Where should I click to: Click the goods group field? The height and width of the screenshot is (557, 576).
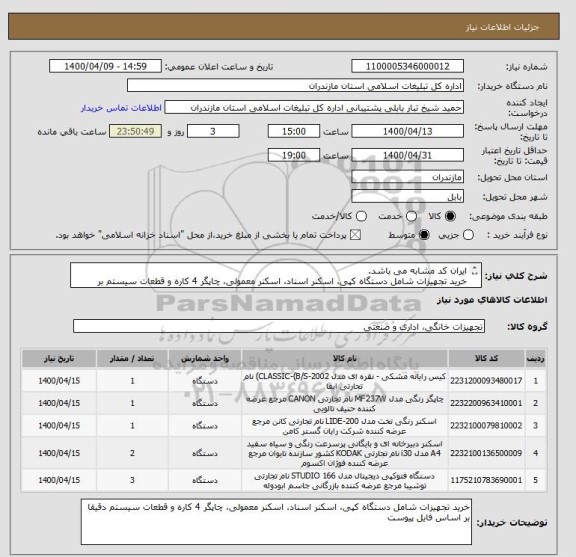(x=279, y=326)
